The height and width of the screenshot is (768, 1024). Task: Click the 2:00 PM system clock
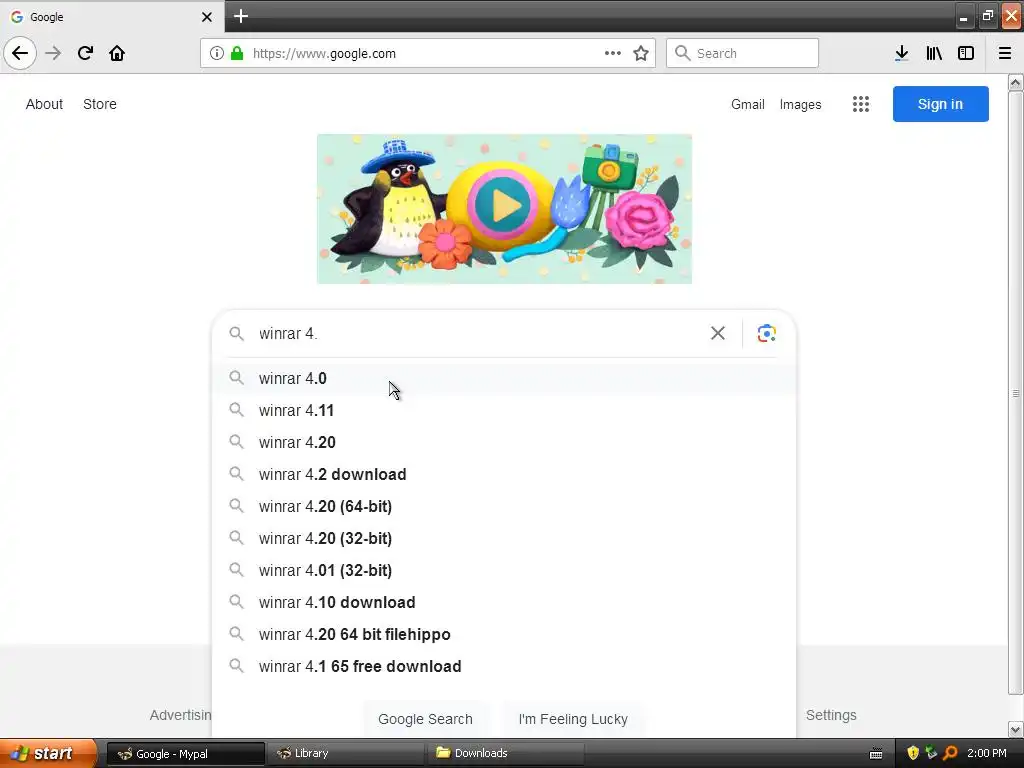coord(987,753)
